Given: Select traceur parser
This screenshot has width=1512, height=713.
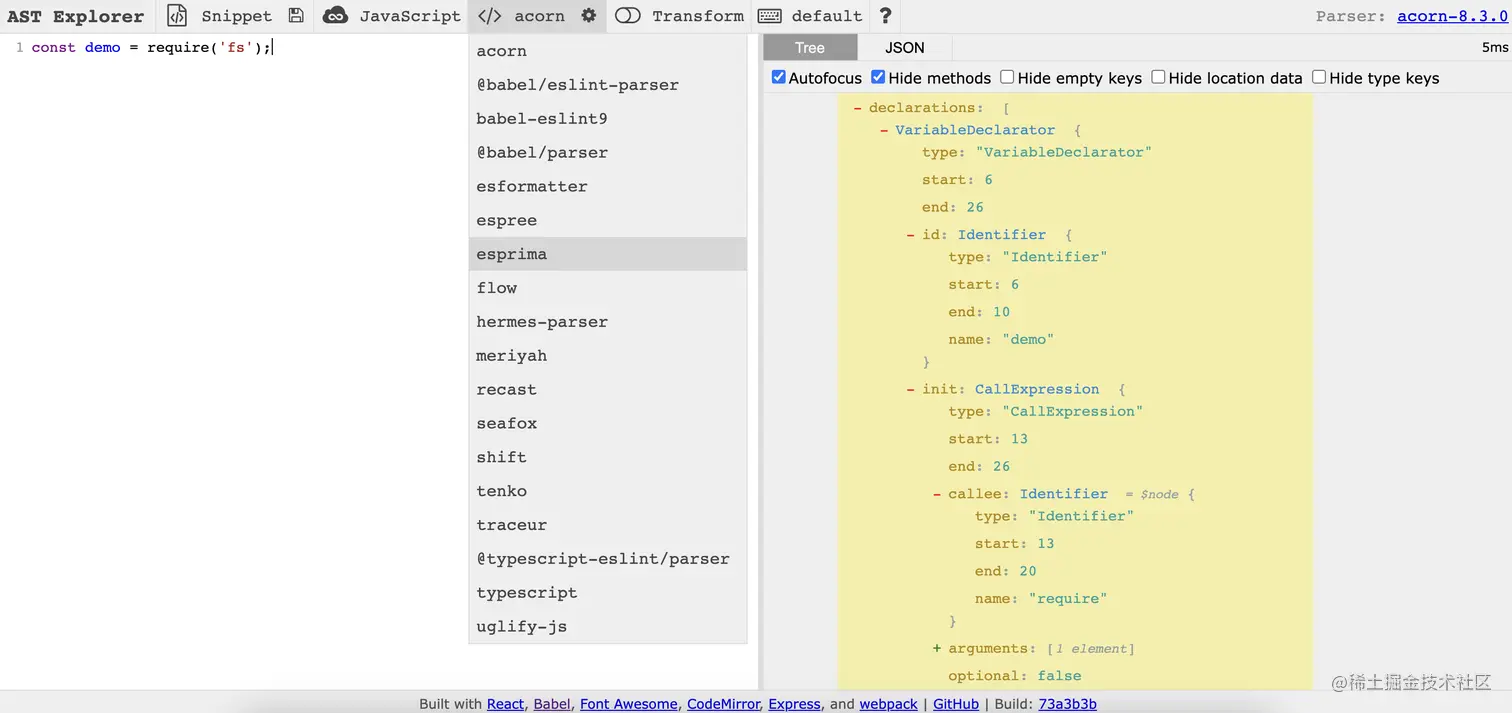Looking at the screenshot, I should [608, 525].
